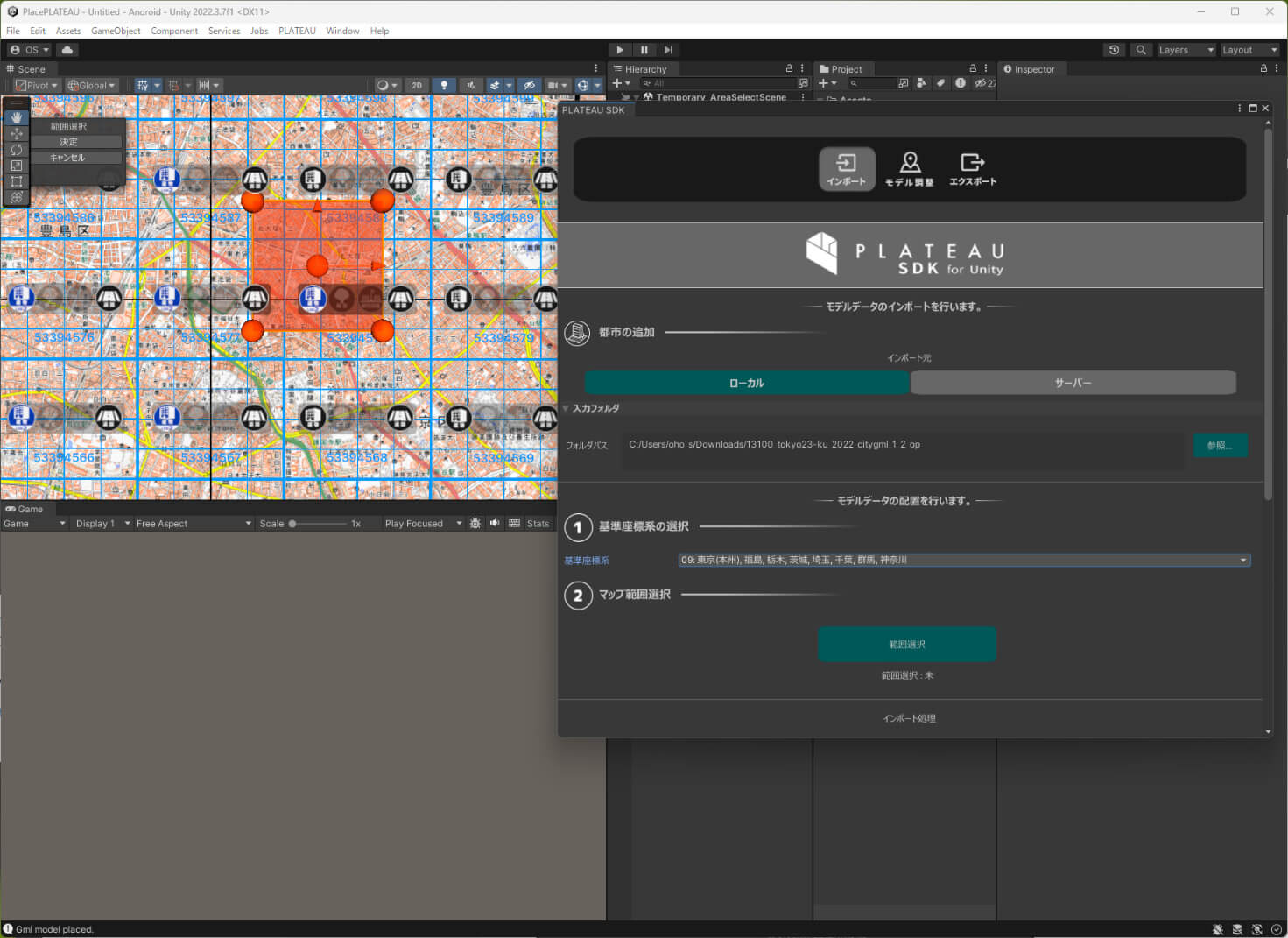Viewport: 1288px width, 938px height.
Task: Click center orange handle of selection area
Action: [318, 265]
